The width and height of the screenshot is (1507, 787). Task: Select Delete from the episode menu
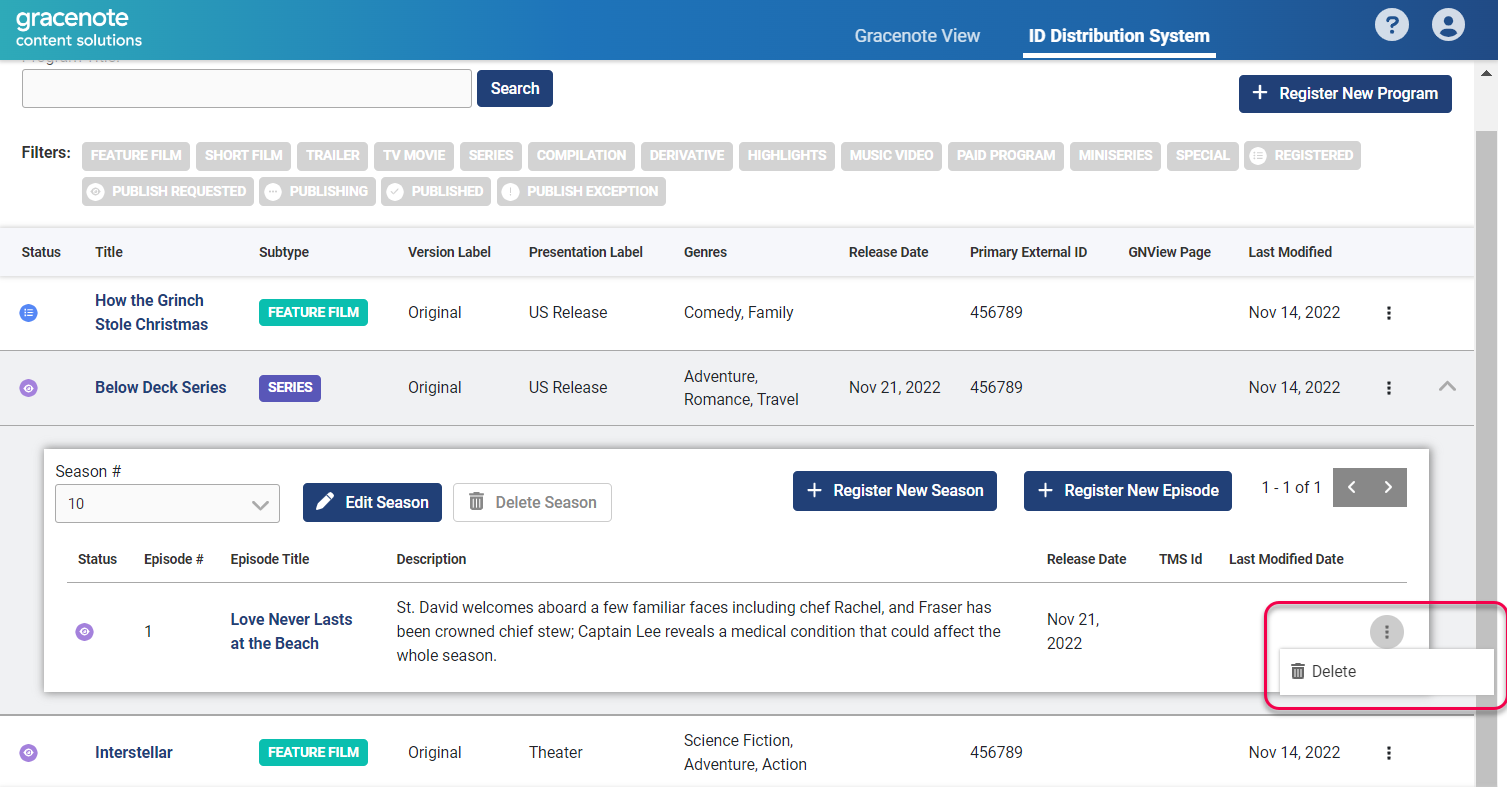[x=1333, y=672]
